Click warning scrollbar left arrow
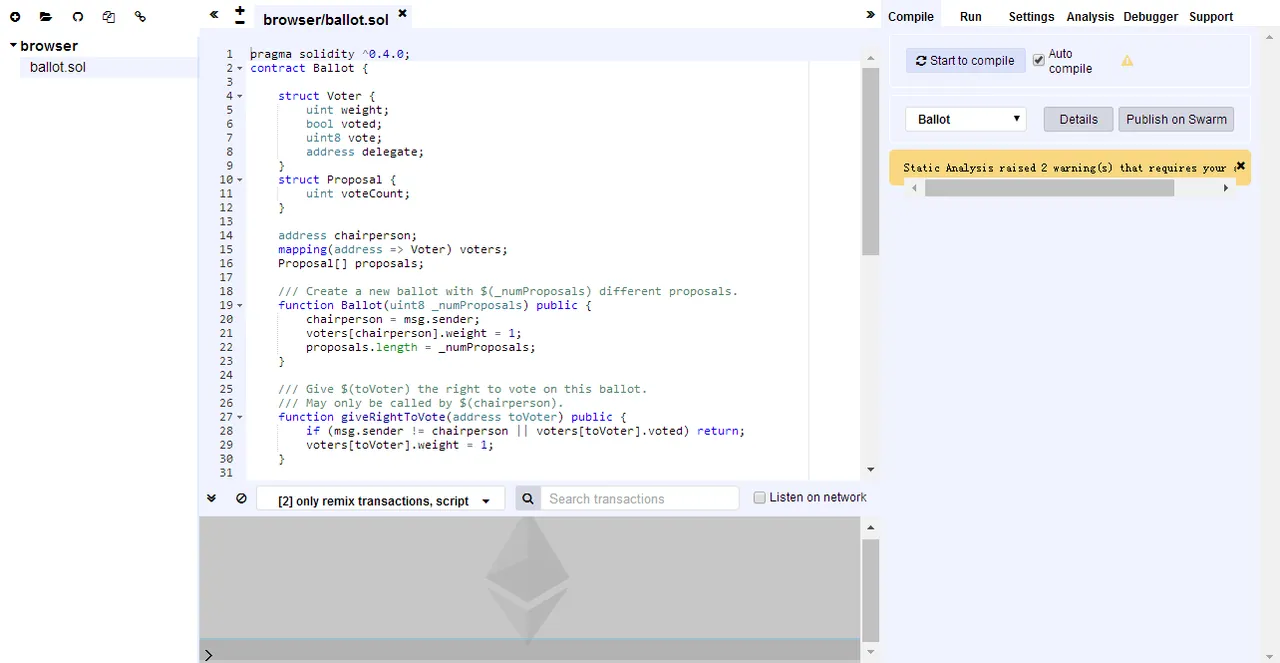The height and width of the screenshot is (663, 1280). (x=914, y=188)
